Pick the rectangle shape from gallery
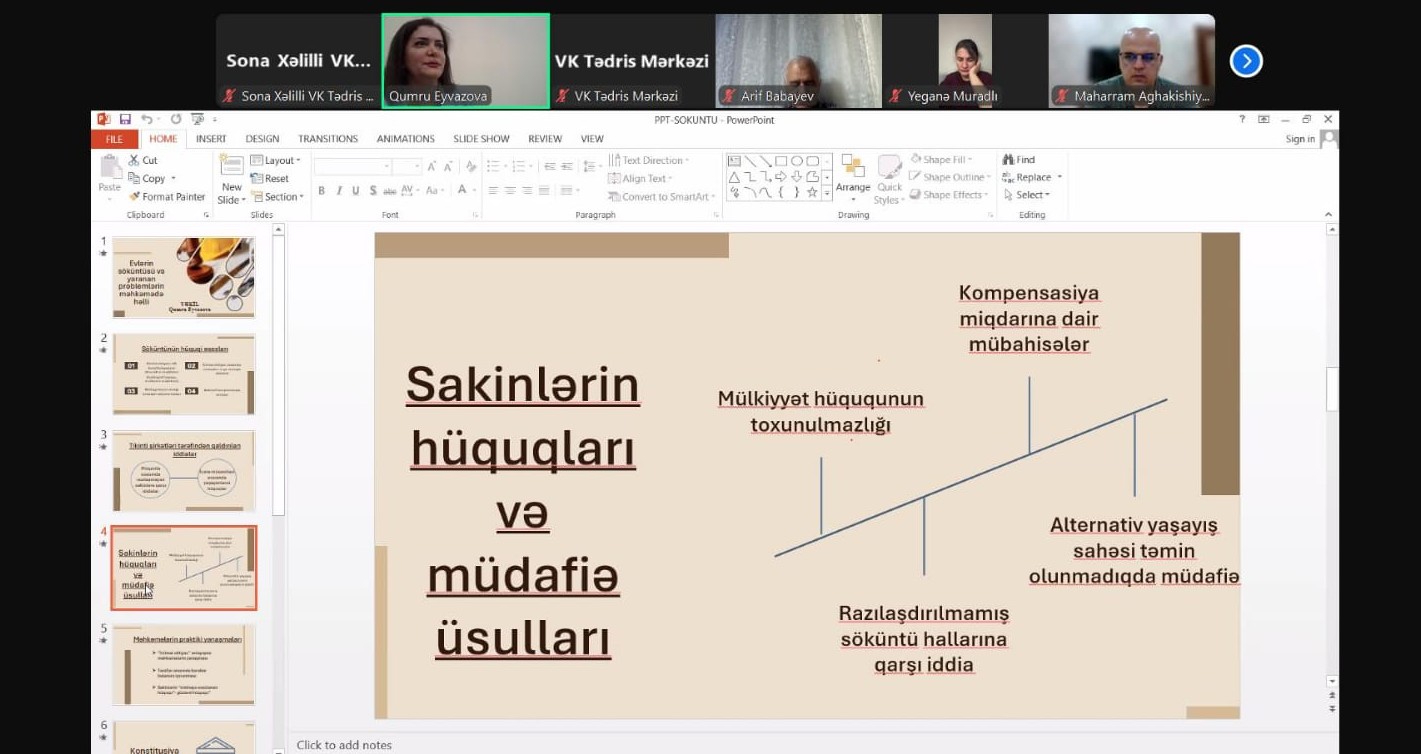1421x754 pixels. click(781, 161)
